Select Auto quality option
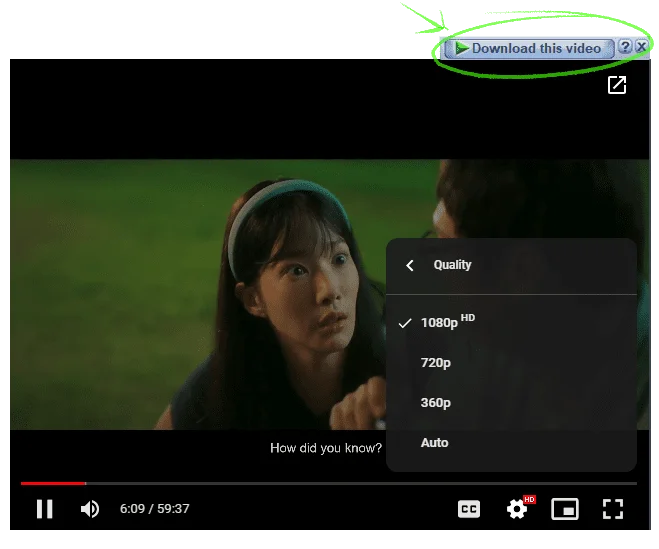 click(511, 443)
